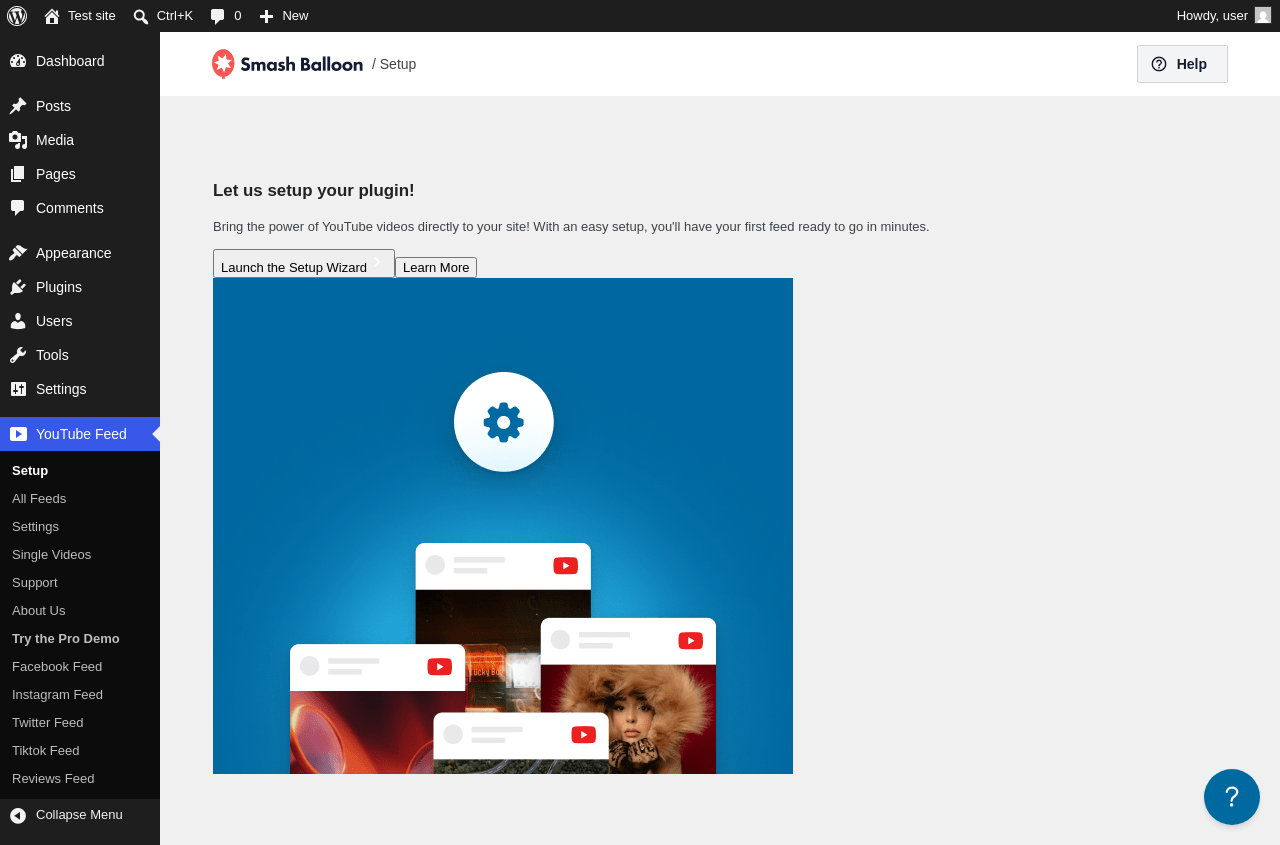The width and height of the screenshot is (1280, 845).
Task: Open the Setup submenu item
Action: coord(80,471)
